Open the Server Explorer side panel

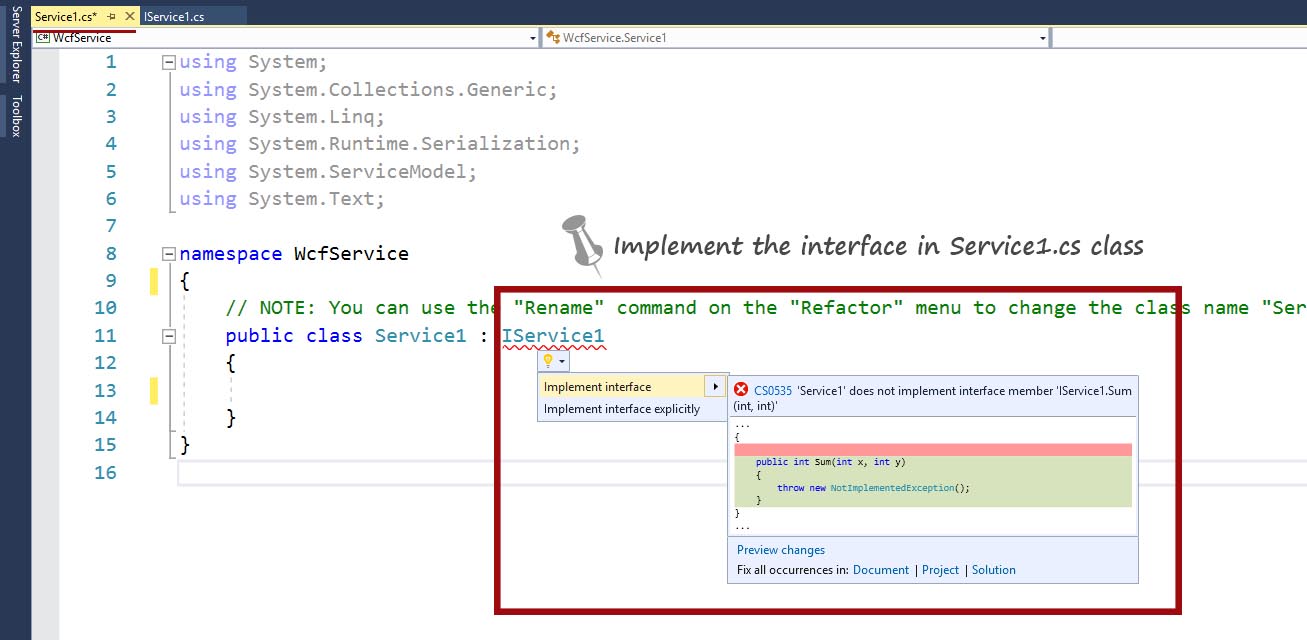[x=15, y=45]
